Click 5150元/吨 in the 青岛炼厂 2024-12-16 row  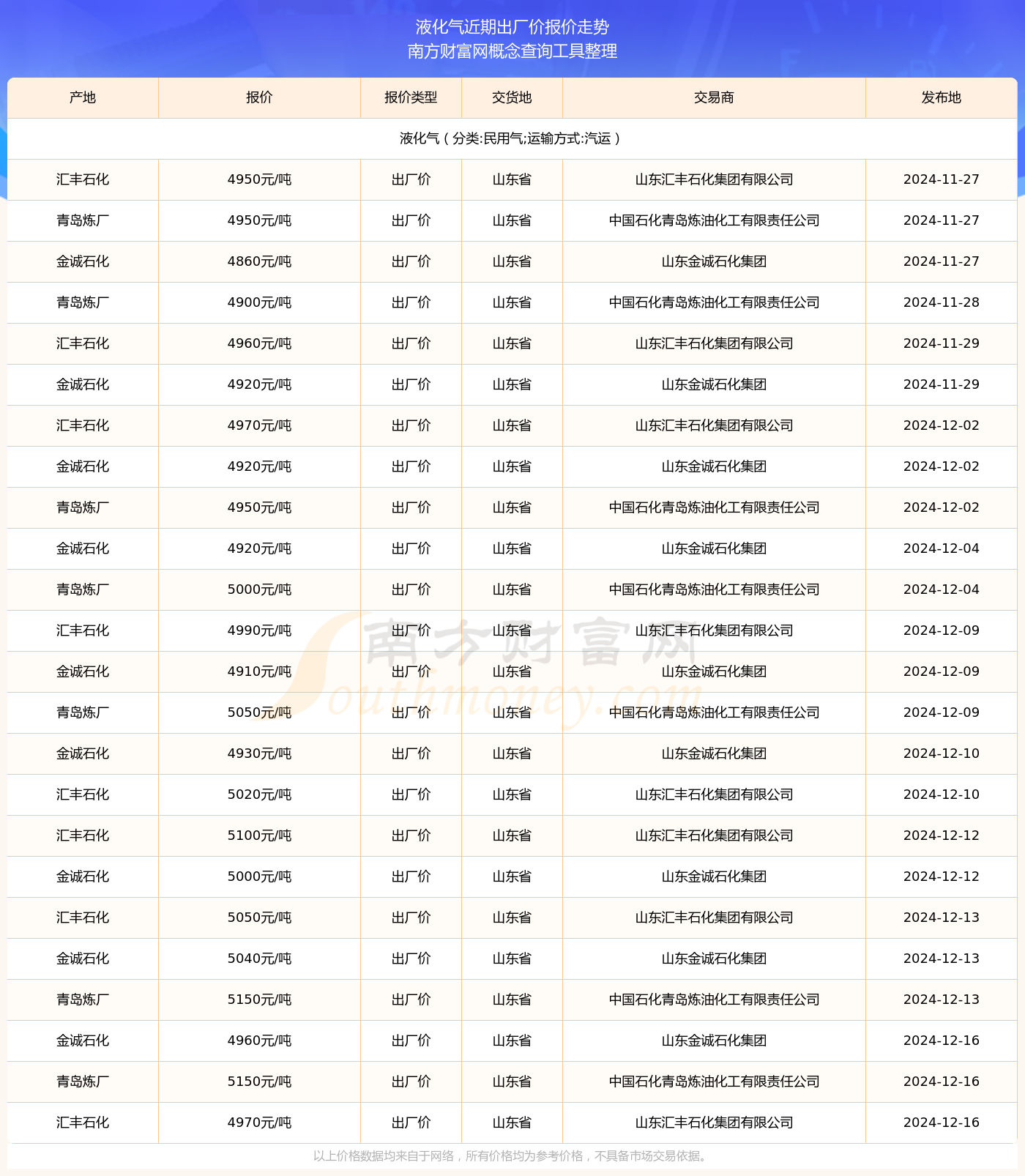point(259,1082)
